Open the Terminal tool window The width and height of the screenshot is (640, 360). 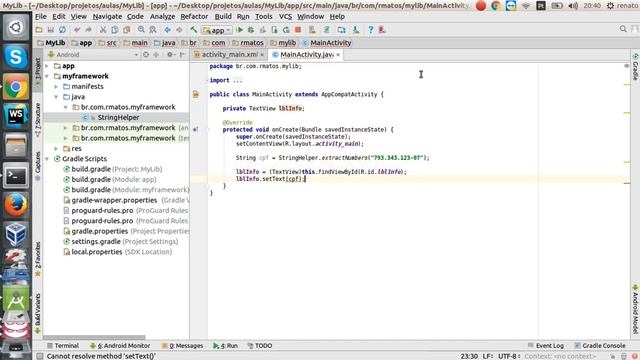tap(62, 346)
